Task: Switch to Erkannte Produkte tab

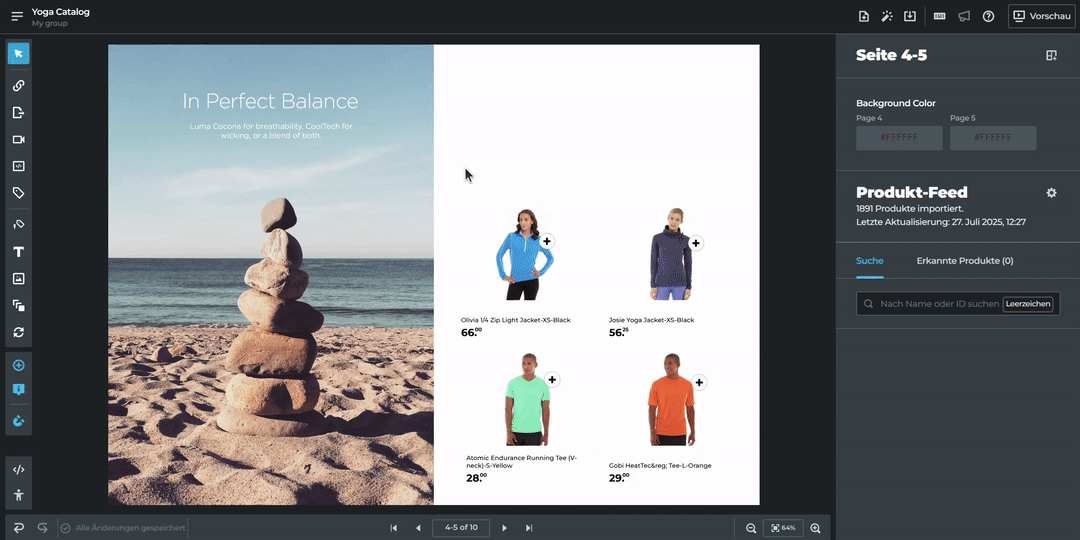Action: 964,261
